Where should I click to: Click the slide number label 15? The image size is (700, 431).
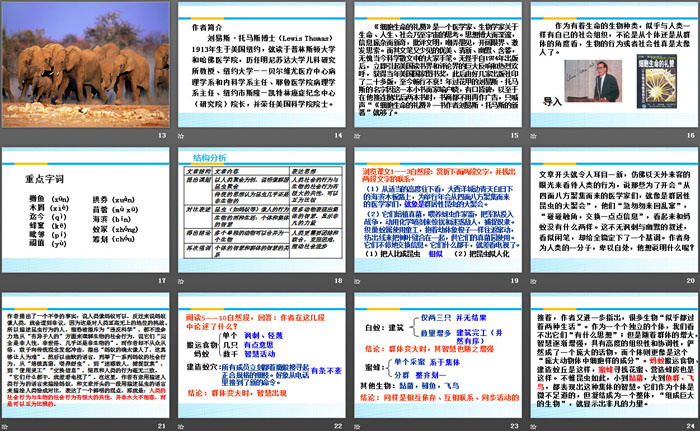point(515,135)
